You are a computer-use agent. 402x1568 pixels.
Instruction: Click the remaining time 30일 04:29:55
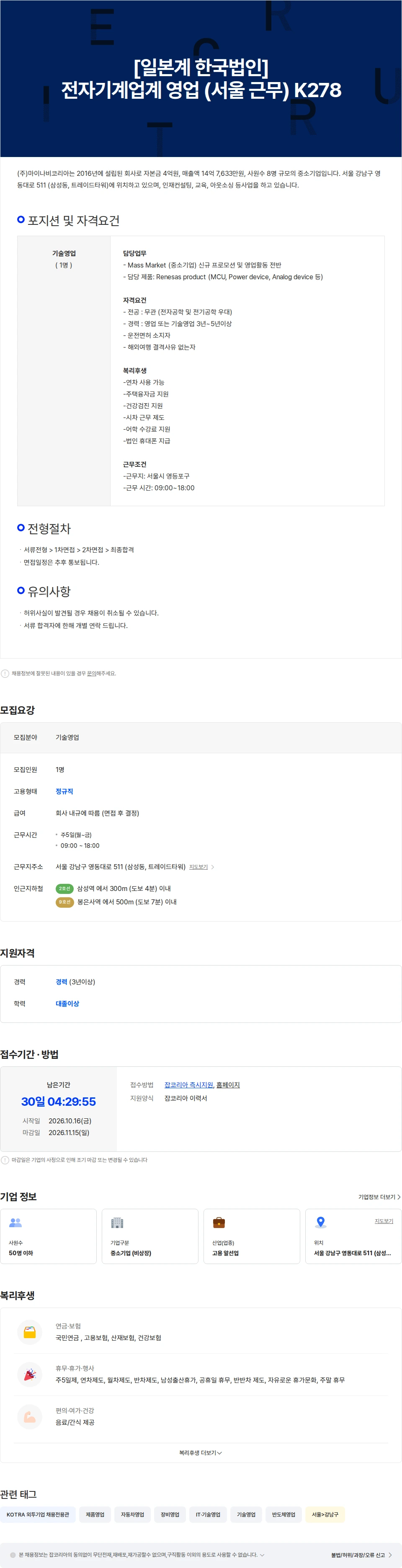point(59,1102)
